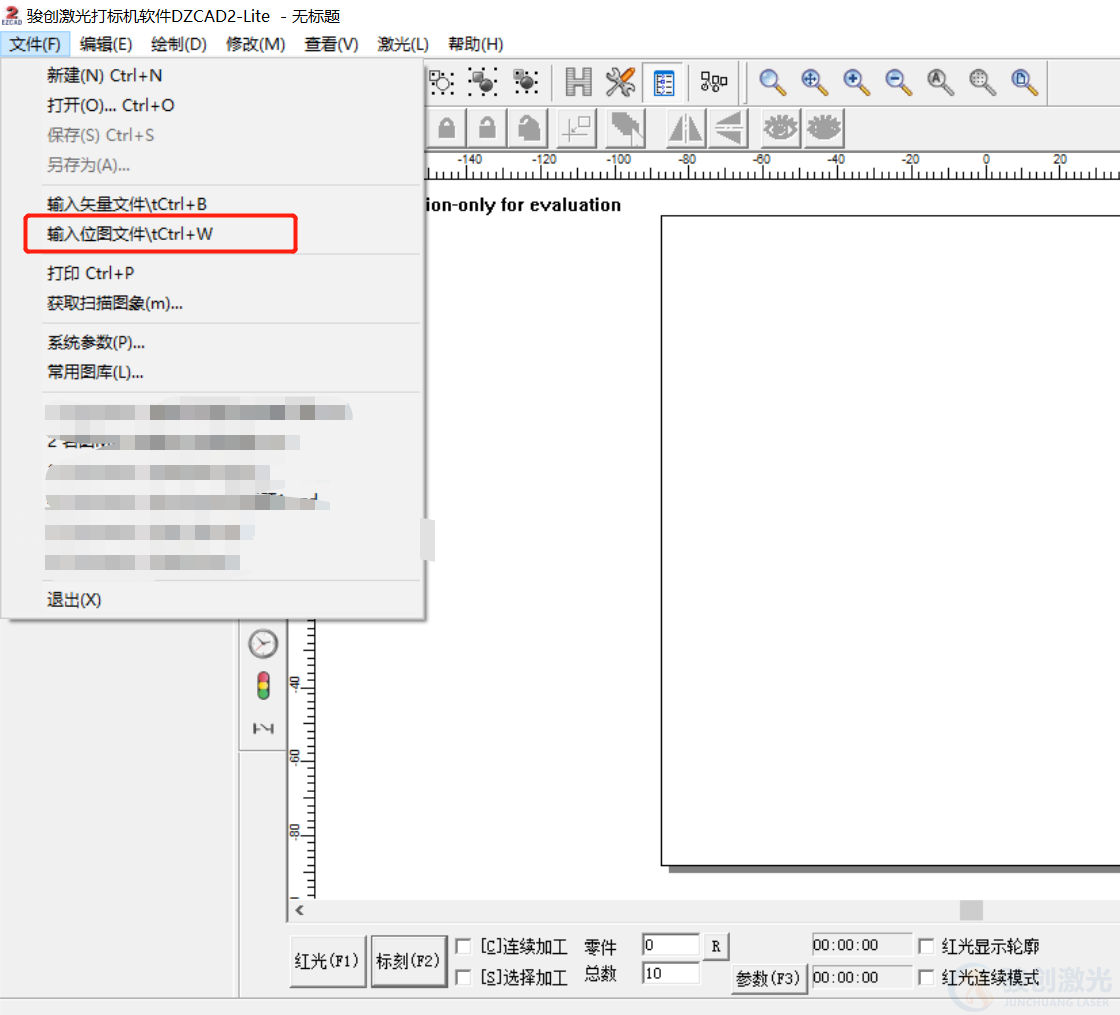
Task: Click the open padlock unlock icon
Action: pos(487,129)
